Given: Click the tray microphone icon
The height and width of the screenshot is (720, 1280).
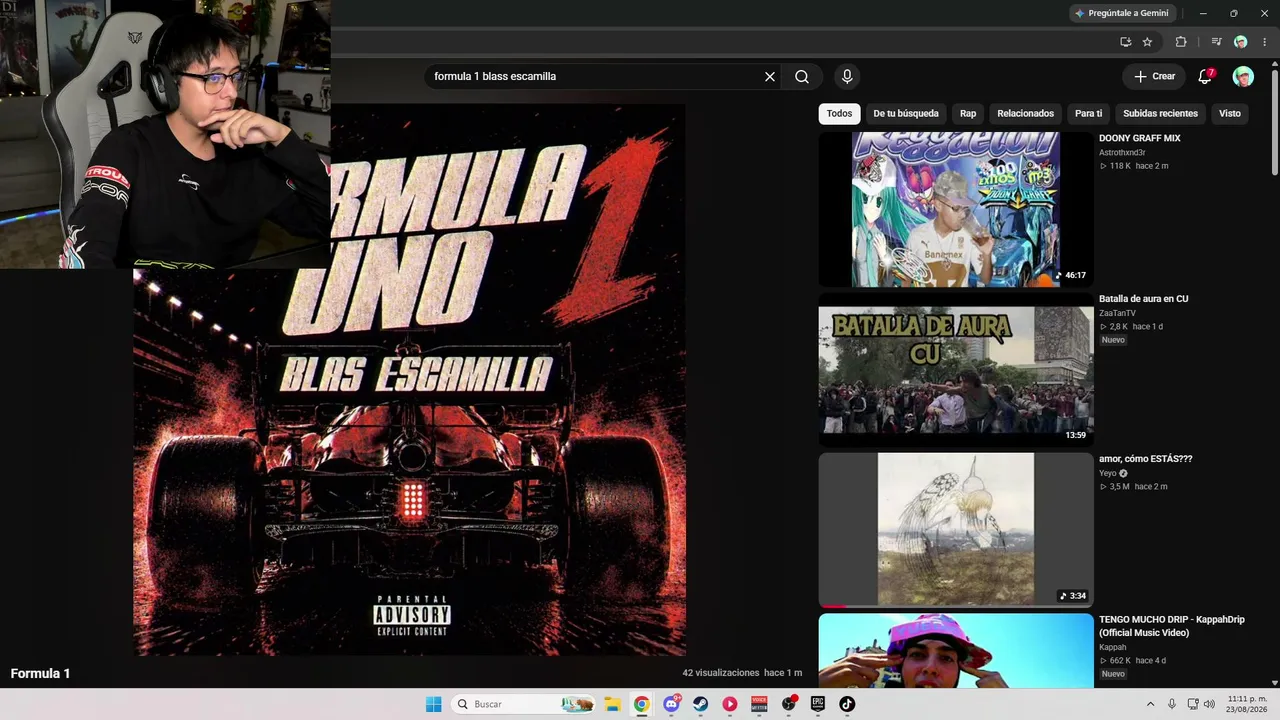Looking at the screenshot, I should (1172, 704).
